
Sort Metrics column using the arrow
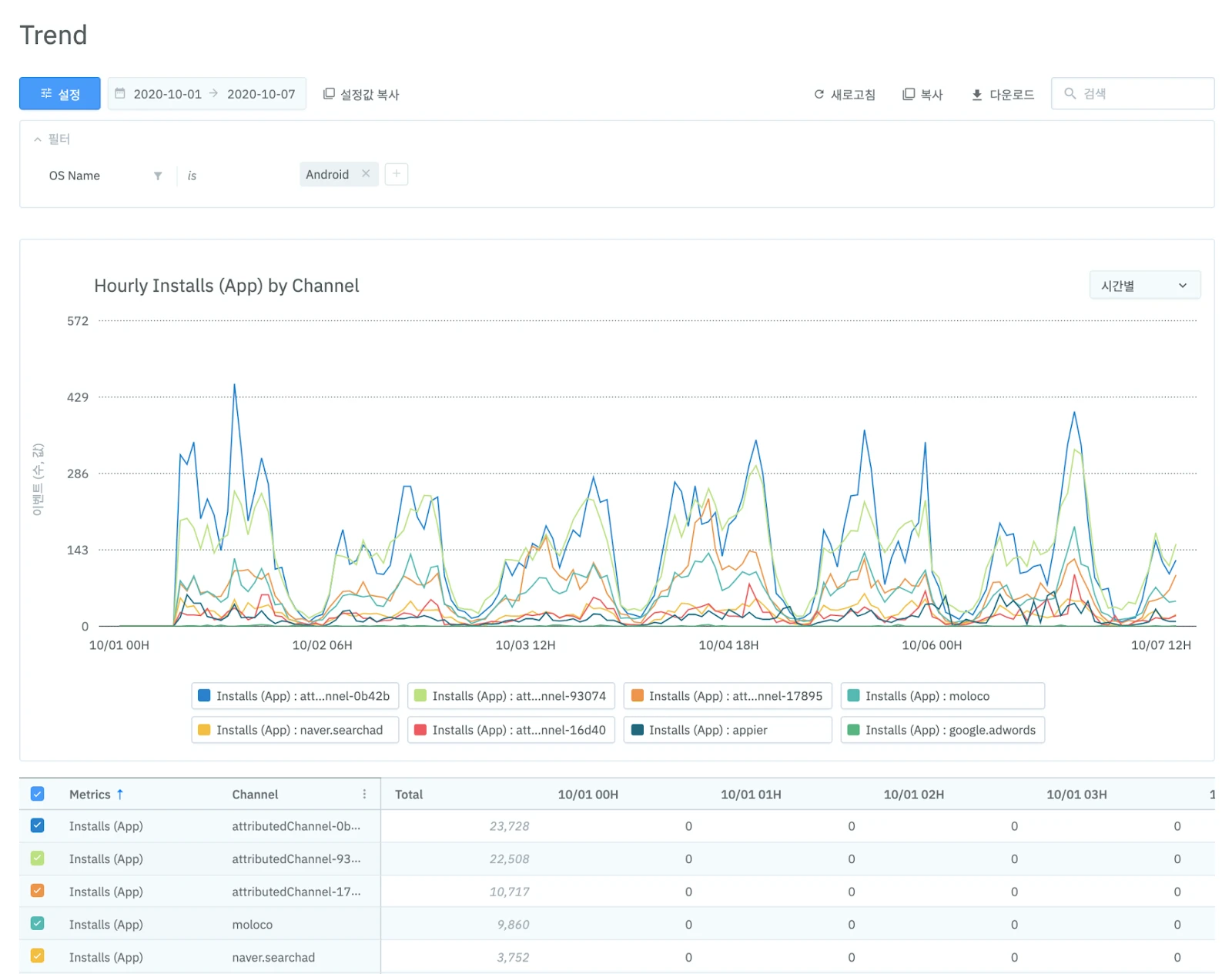coord(120,794)
